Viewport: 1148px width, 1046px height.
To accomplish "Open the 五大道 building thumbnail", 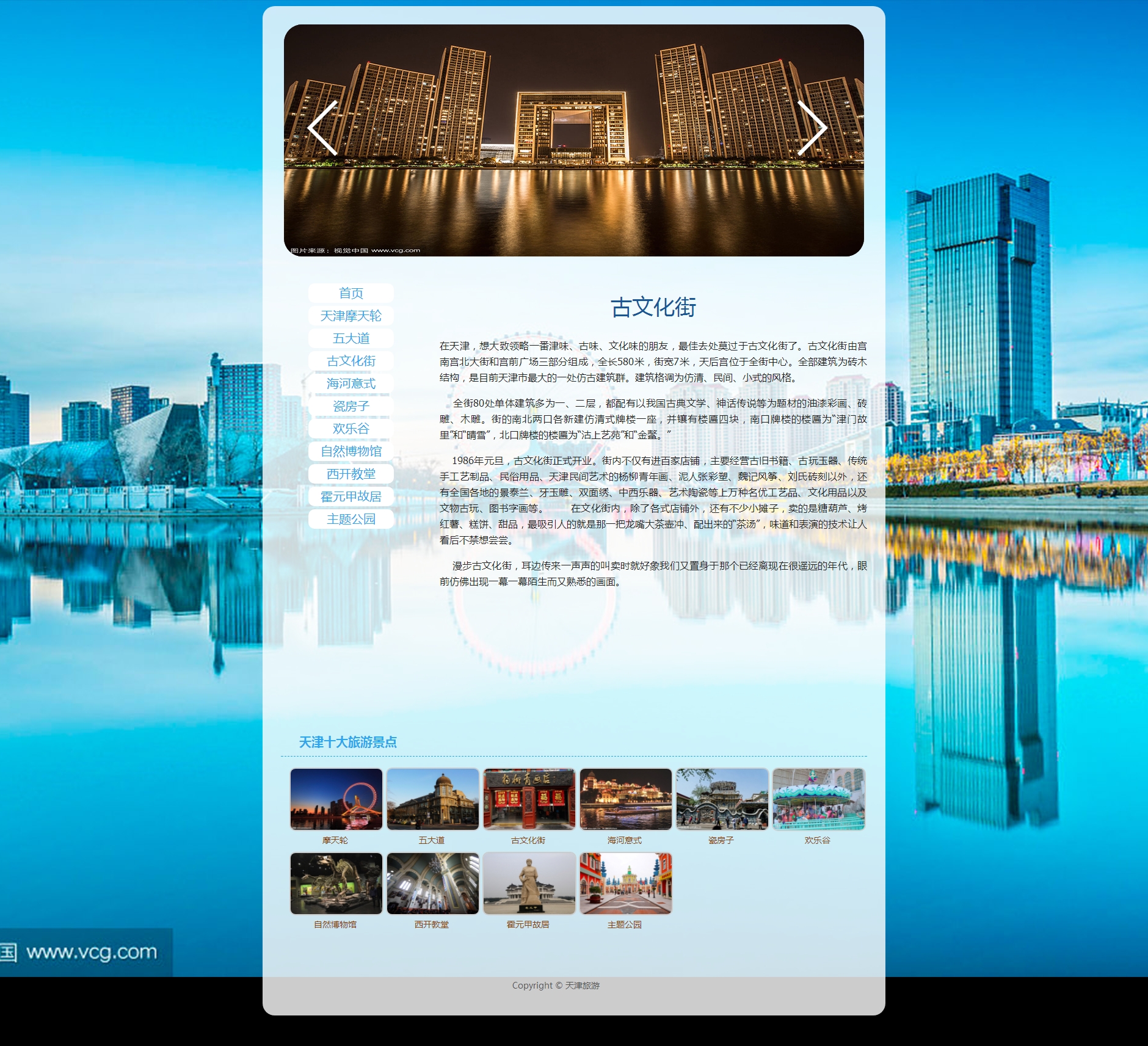I will tap(433, 799).
